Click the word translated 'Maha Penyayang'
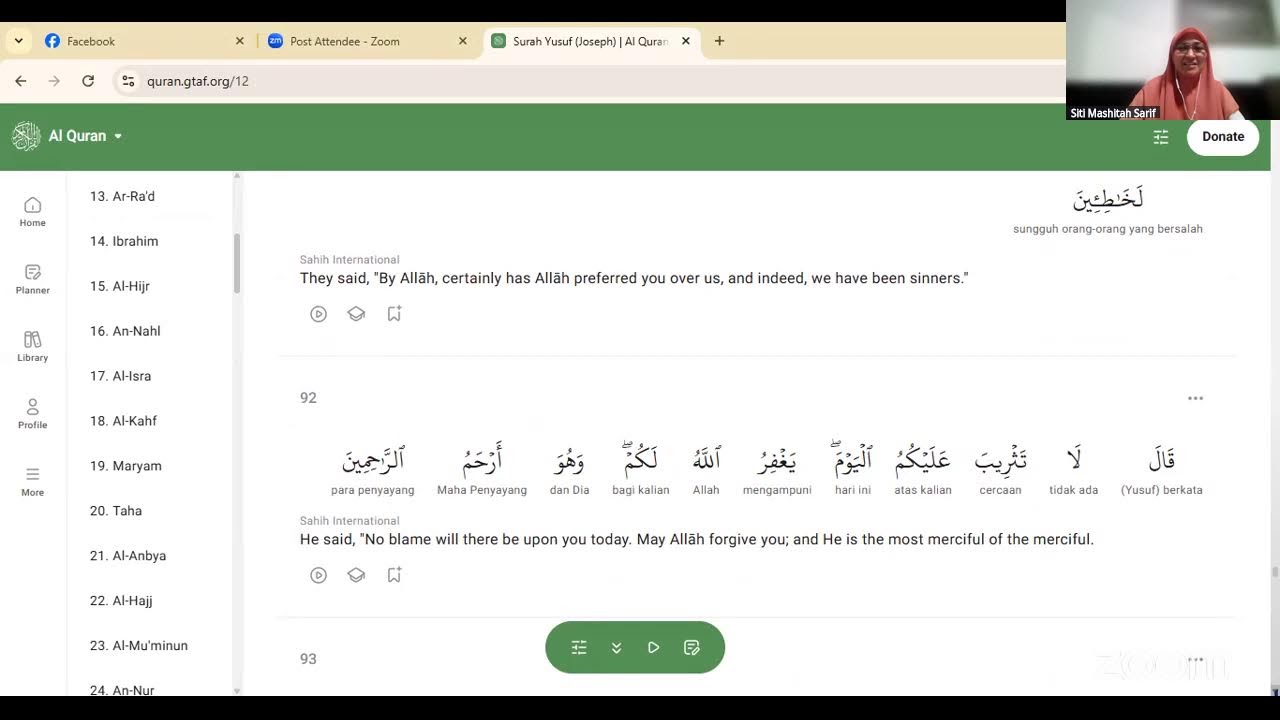The height and width of the screenshot is (720, 1280). coord(482,459)
